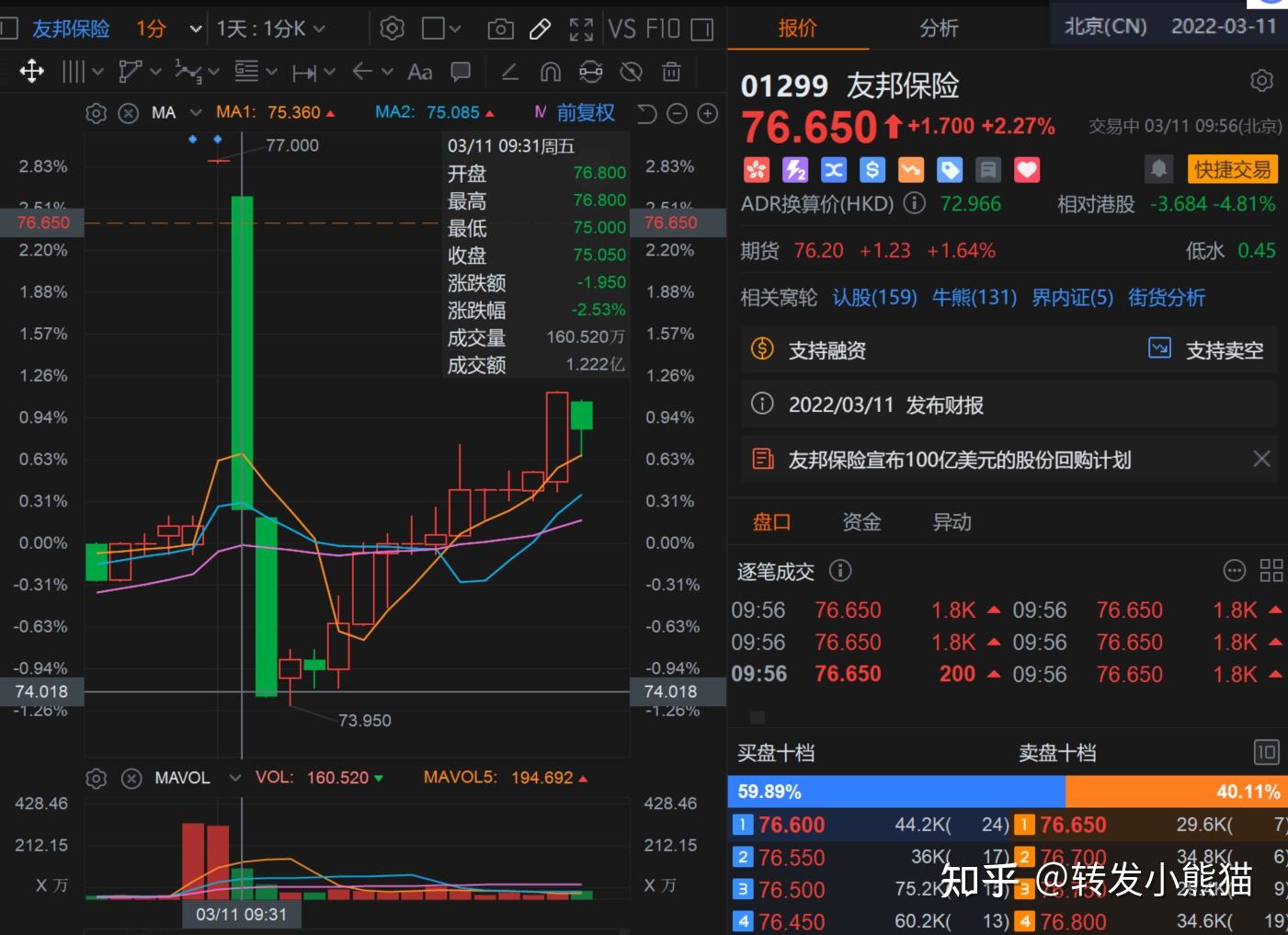The height and width of the screenshot is (935, 1288).
Task: Take a chart screenshot with camera icon
Action: [500, 29]
